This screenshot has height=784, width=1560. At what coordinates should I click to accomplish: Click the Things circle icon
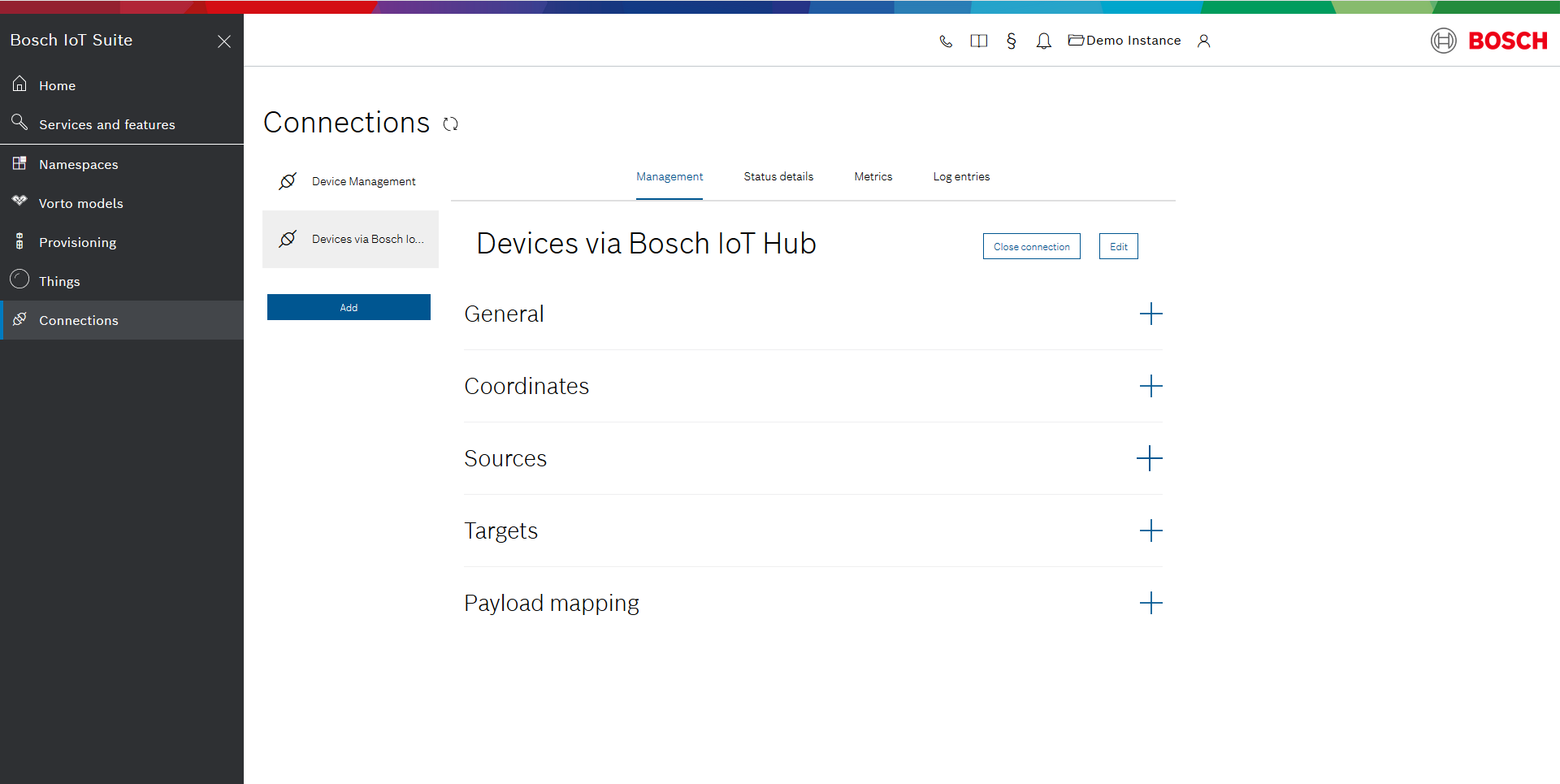tap(19, 279)
